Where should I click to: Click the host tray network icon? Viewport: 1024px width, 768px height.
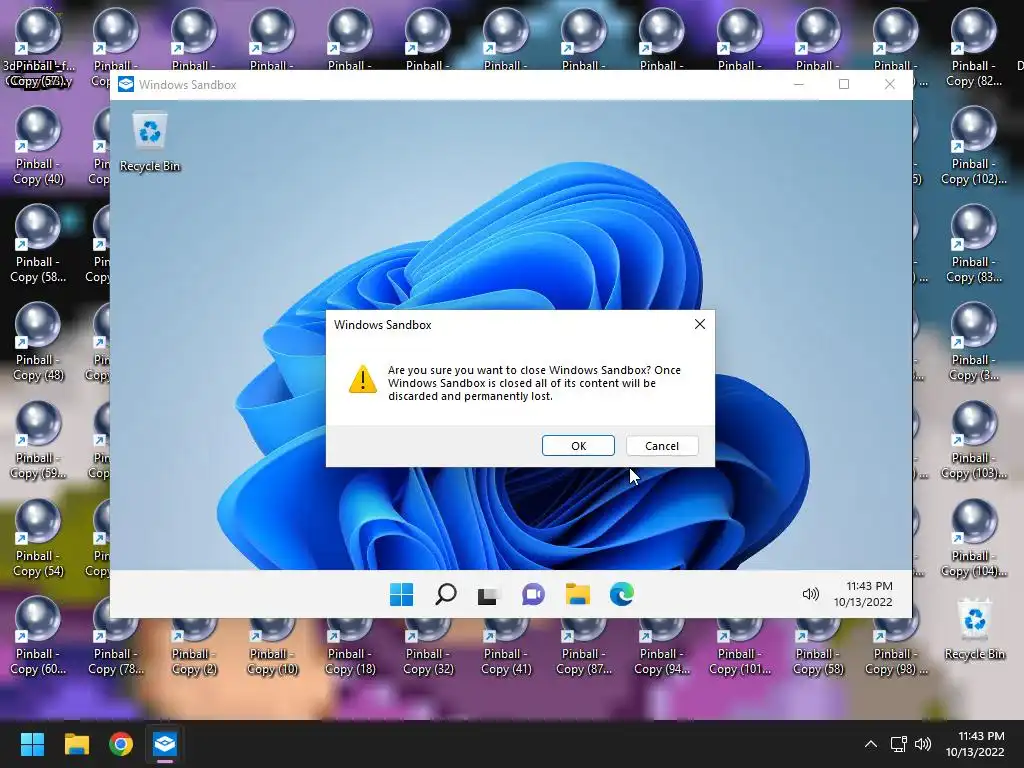pos(899,744)
